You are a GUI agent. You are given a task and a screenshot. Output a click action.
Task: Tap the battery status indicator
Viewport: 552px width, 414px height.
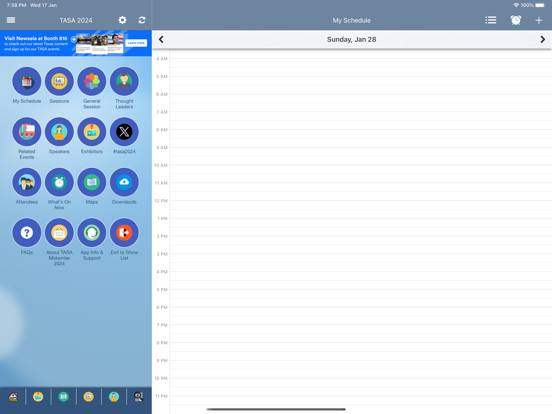tap(540, 5)
